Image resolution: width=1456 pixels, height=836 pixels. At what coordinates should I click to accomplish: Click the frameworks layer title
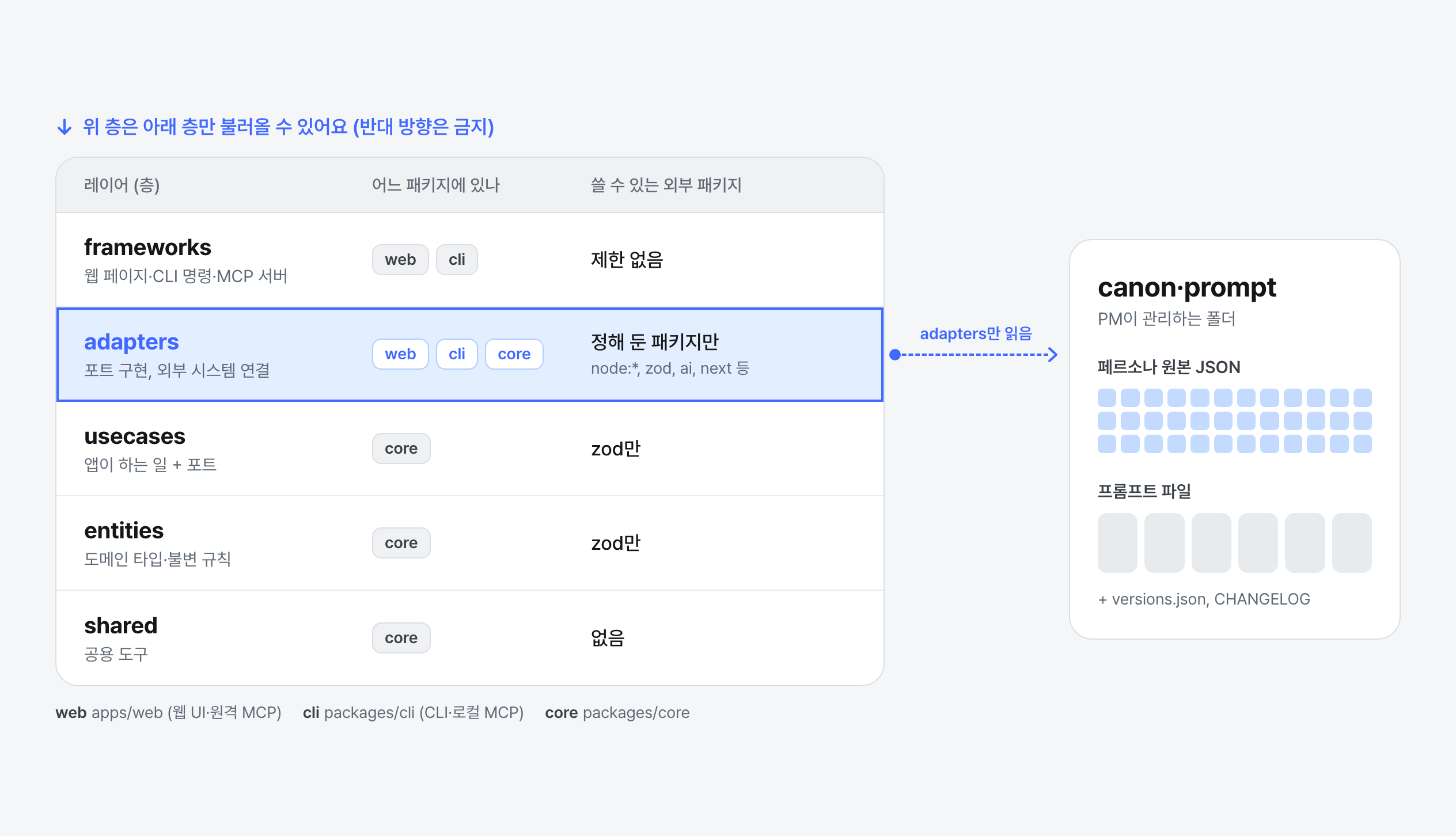point(147,248)
